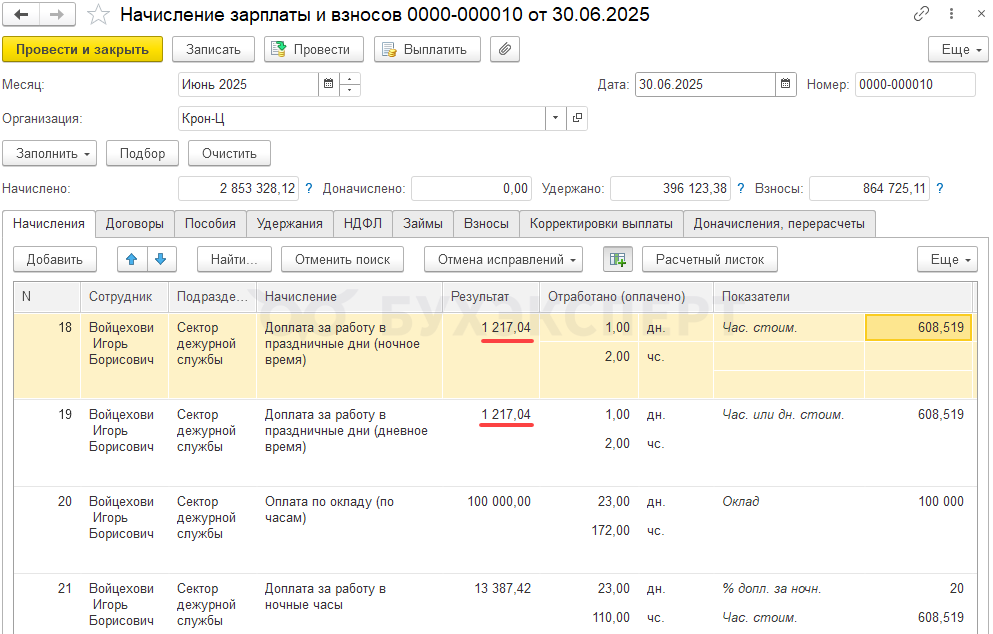Open attached files with the paperclip icon
The height and width of the screenshot is (634, 993).
[x=504, y=49]
